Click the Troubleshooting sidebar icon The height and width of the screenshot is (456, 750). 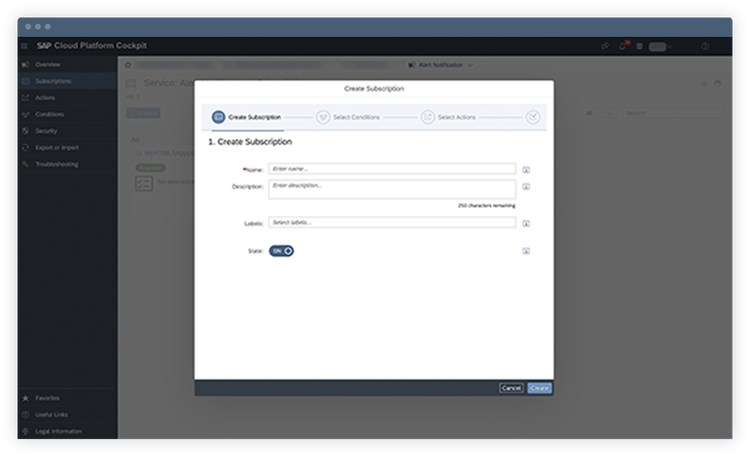[26, 164]
